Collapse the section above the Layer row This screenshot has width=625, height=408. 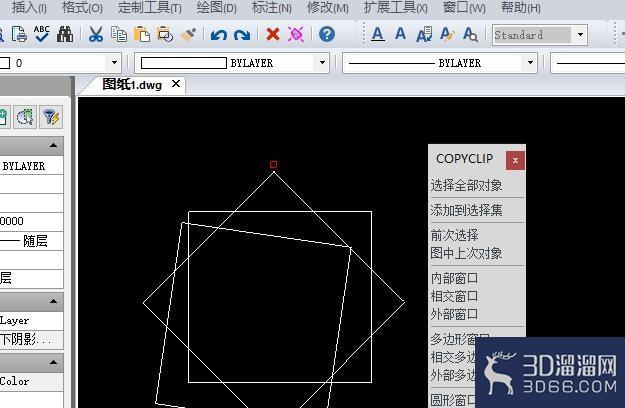point(54,301)
